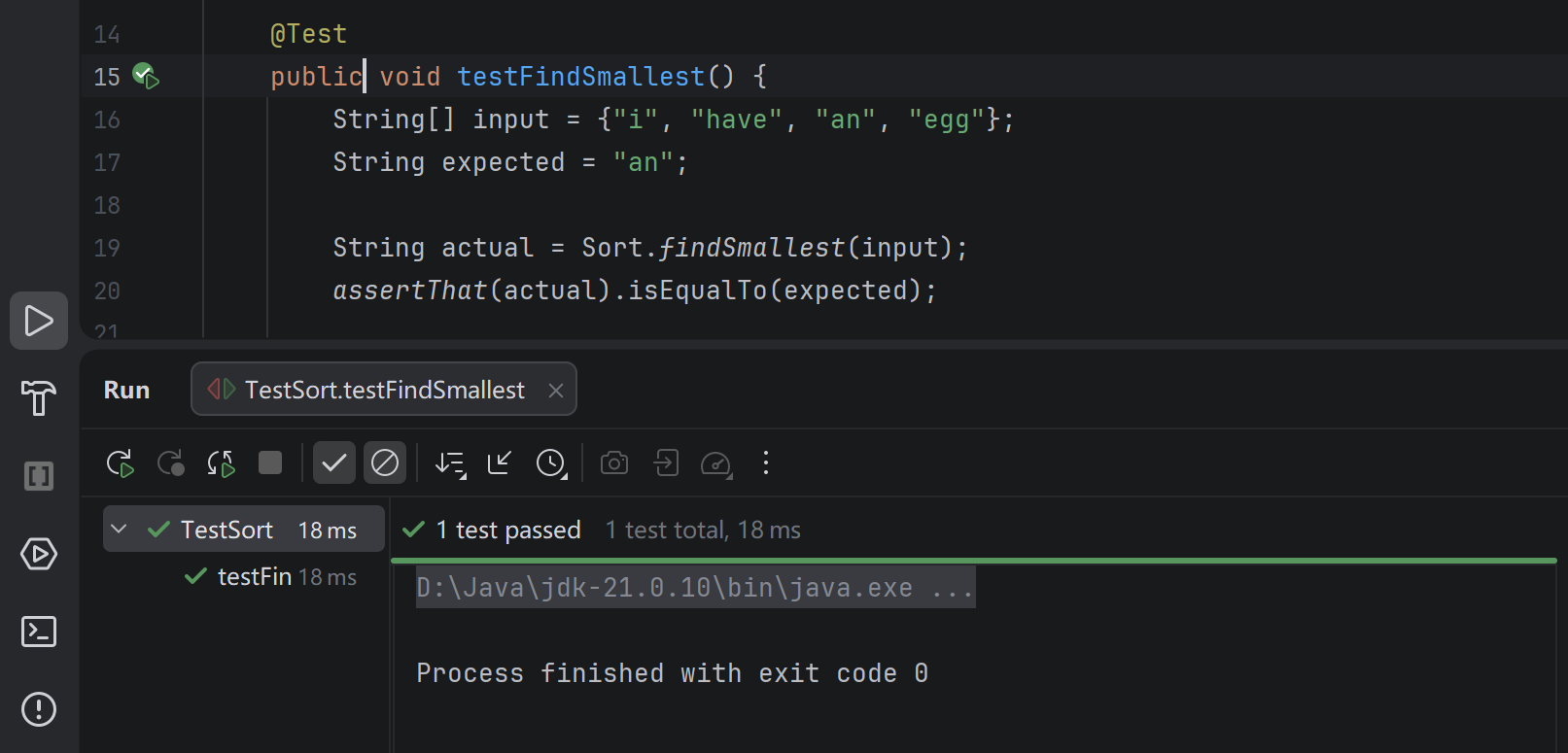Open the more options kebab menu

766,462
